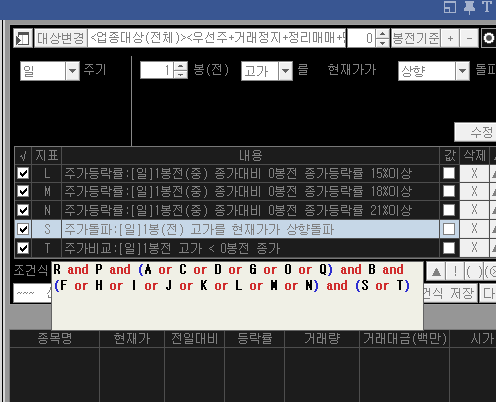
Task: Click the parentheses ( ) operator button
Action: point(474,272)
